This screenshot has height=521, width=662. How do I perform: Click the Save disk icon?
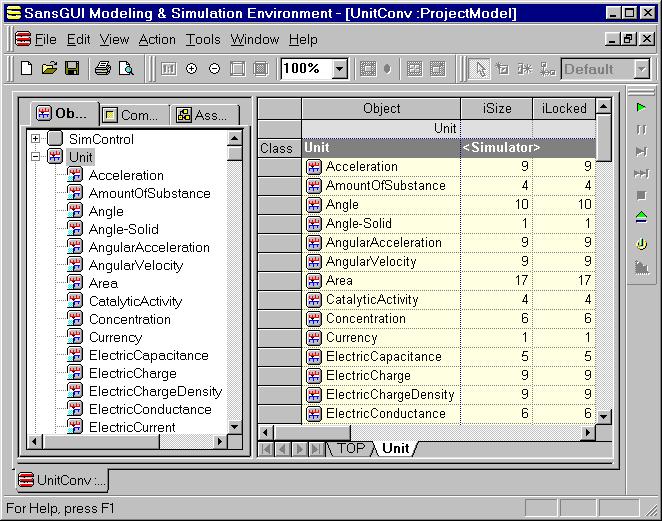[71, 69]
